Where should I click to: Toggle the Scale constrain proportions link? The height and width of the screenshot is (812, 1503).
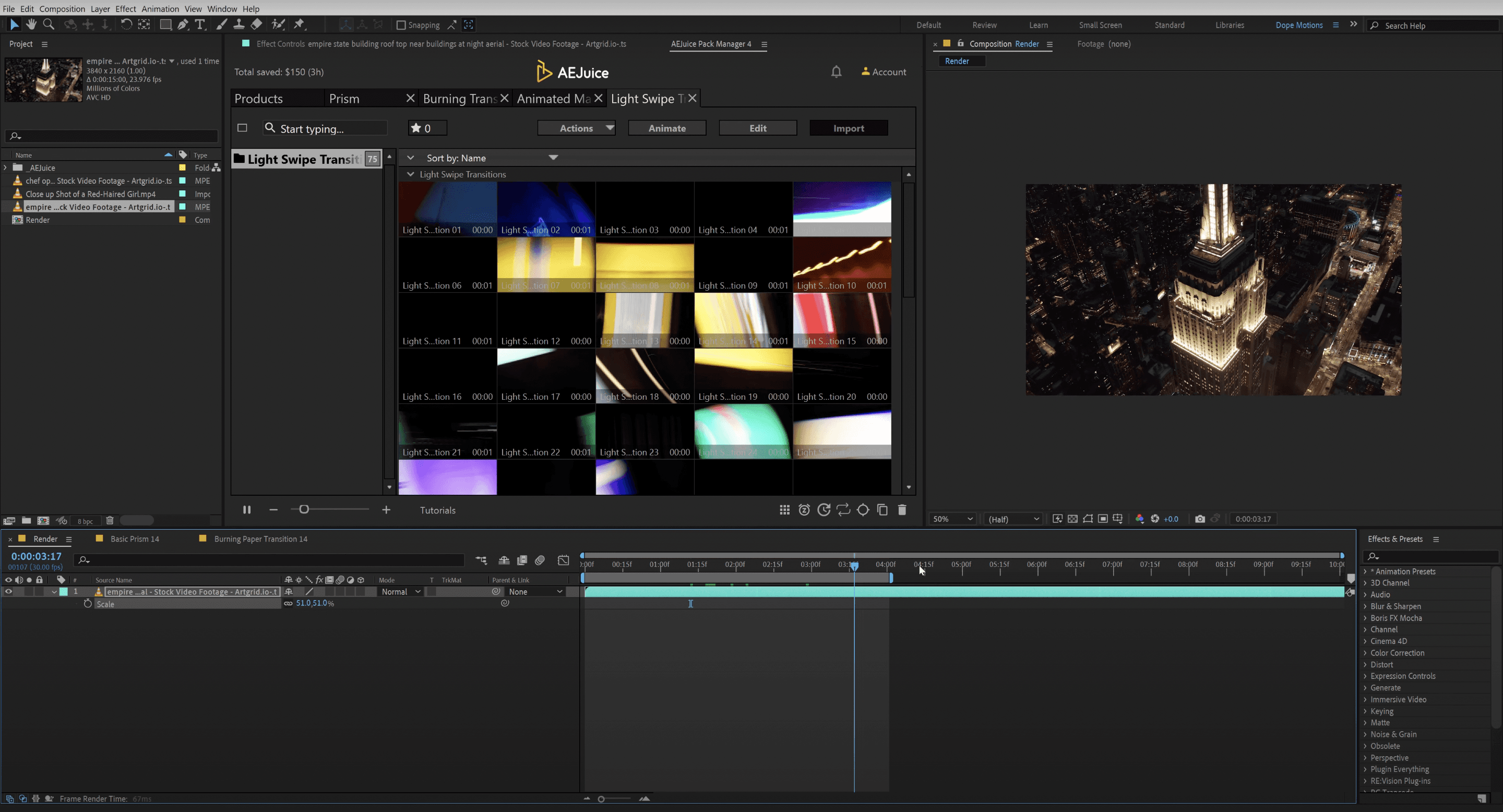(288, 604)
